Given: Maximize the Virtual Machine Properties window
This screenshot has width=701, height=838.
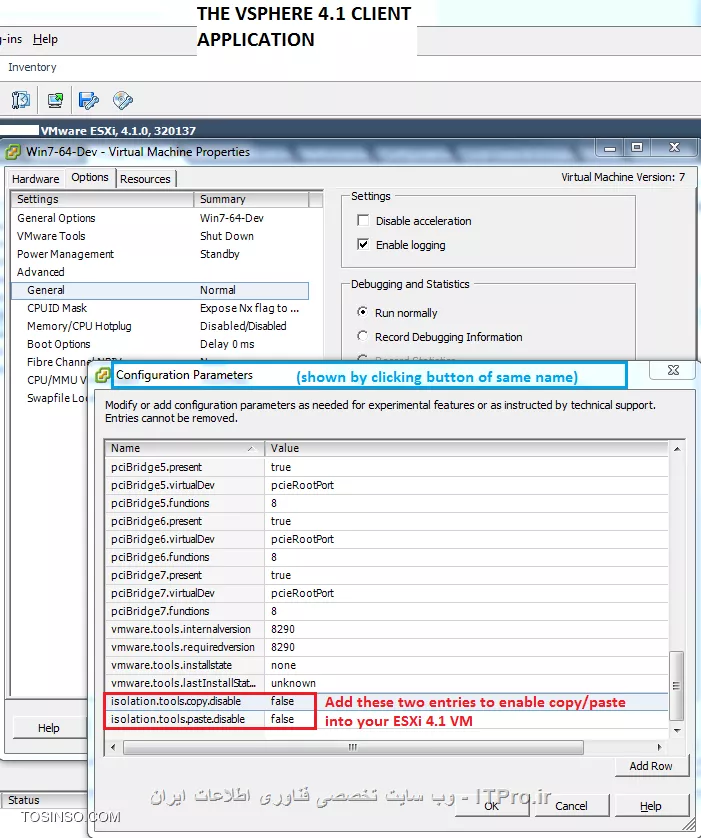Looking at the screenshot, I should [637, 147].
